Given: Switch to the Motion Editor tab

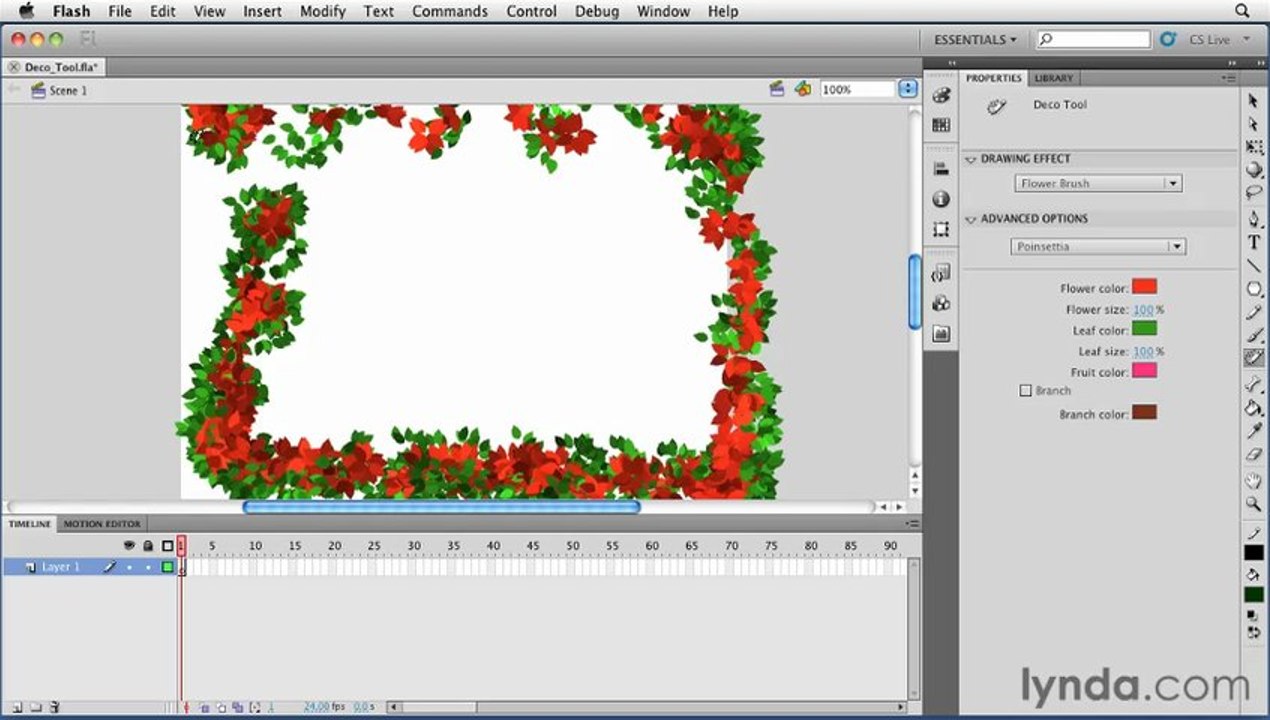Looking at the screenshot, I should click(102, 524).
